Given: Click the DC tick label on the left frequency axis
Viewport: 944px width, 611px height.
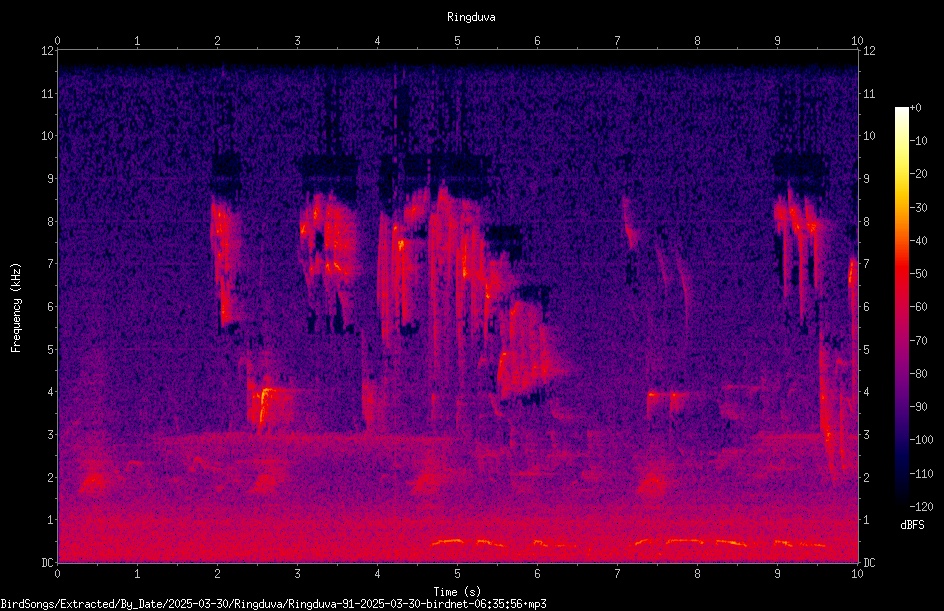Looking at the screenshot, I should click(x=47, y=563).
